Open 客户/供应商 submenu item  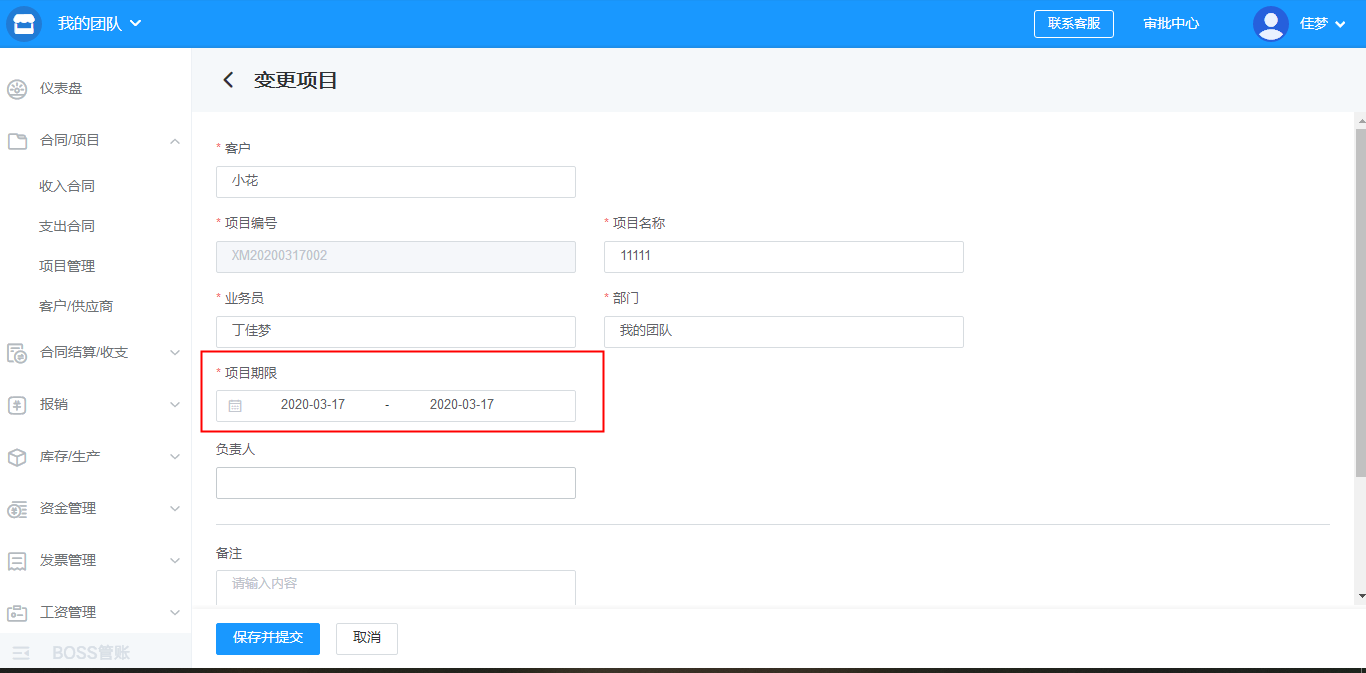click(76, 306)
